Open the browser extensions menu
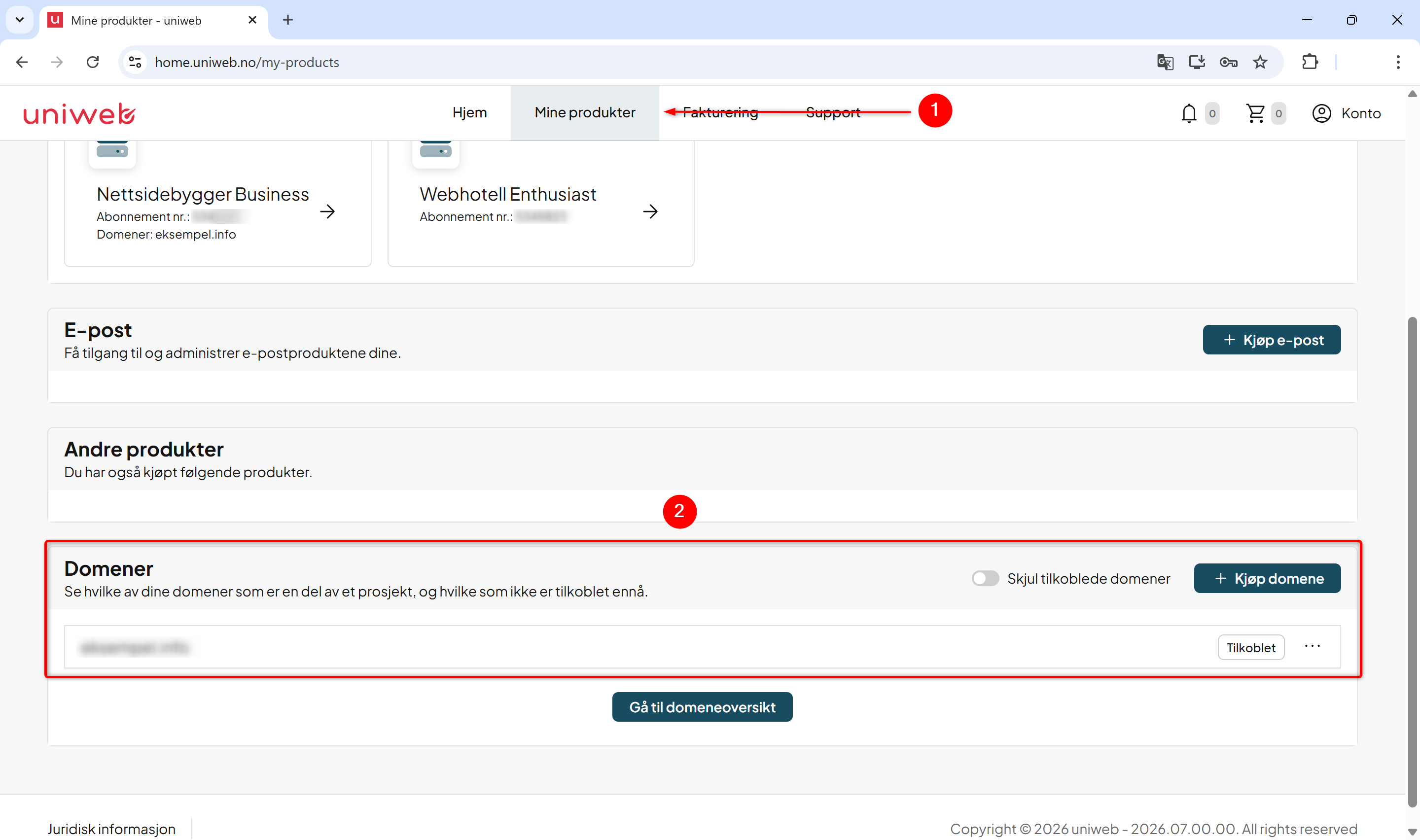This screenshot has height=840, width=1420. click(1310, 62)
